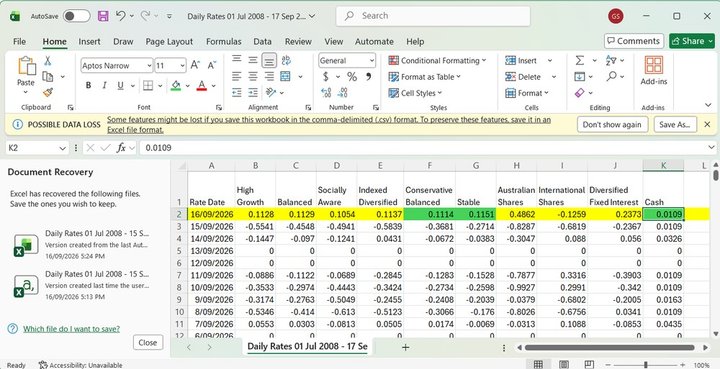Apply red Font Color swatch

(x=201, y=85)
